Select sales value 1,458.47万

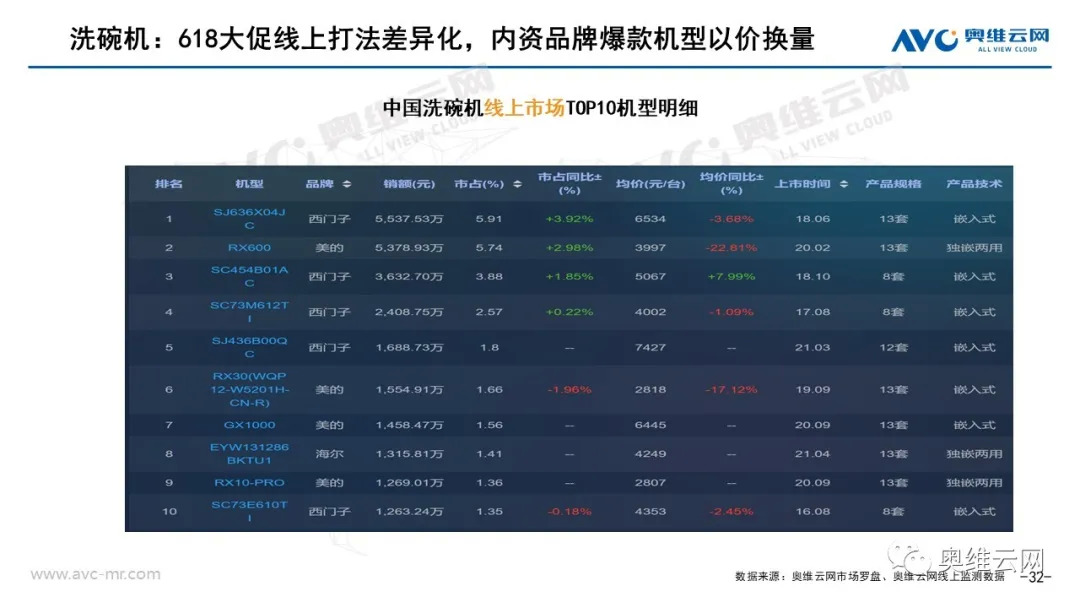point(409,425)
